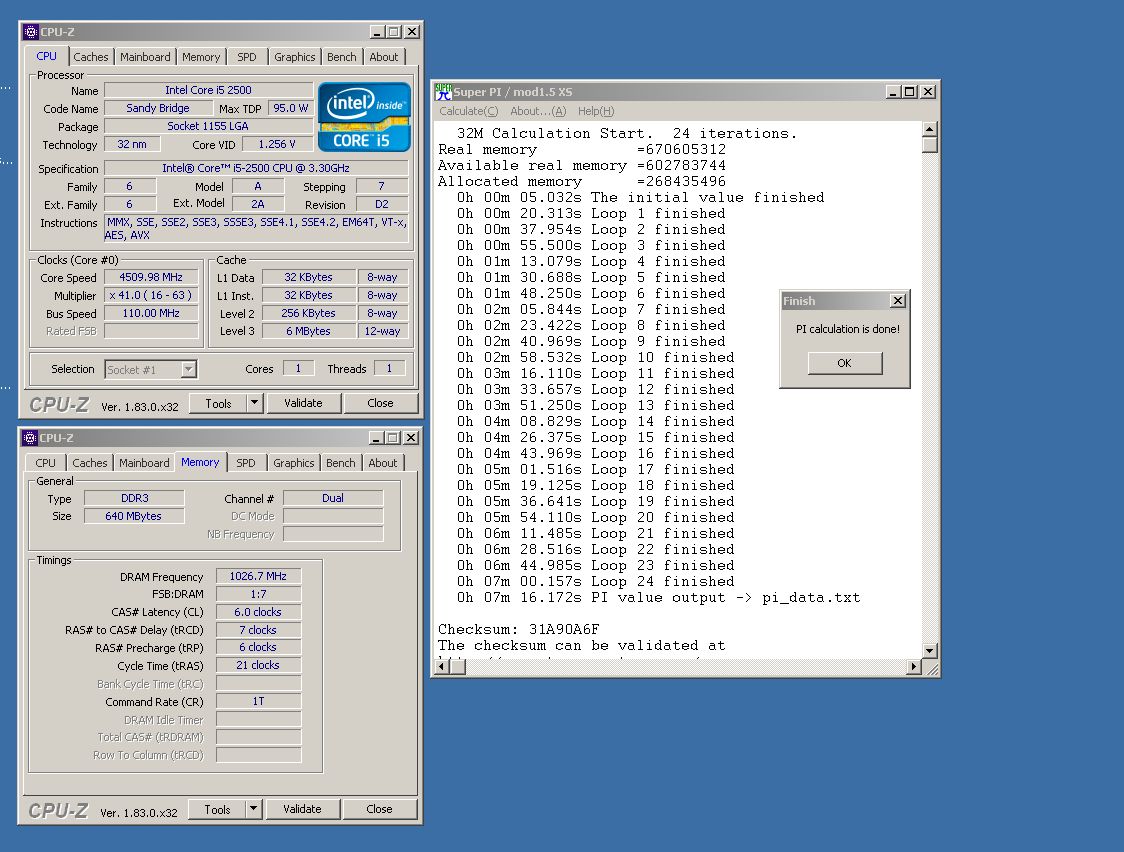
Task: Switch to CPU tab in bottom CPU-Z window
Action: (45, 463)
